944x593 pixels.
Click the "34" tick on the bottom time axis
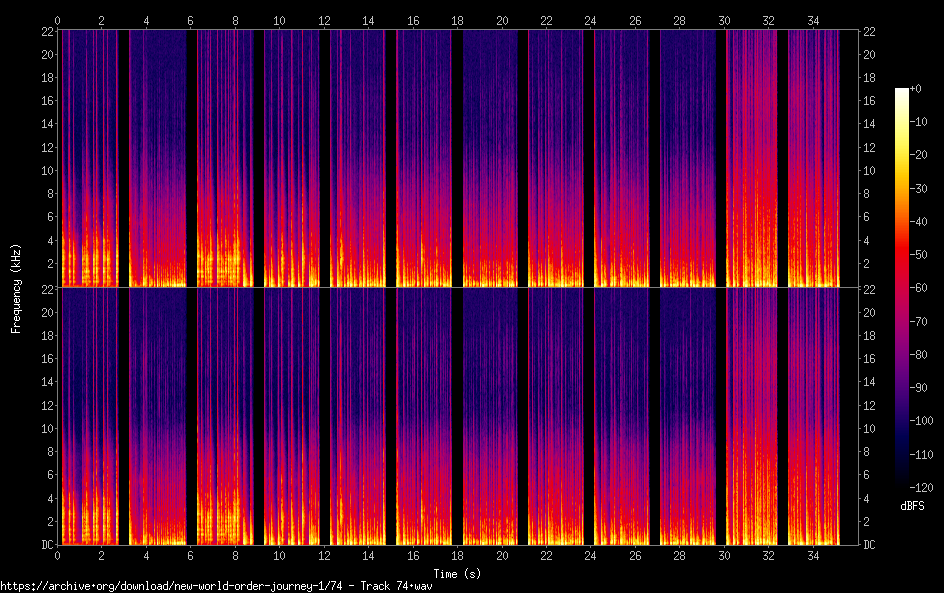813,555
